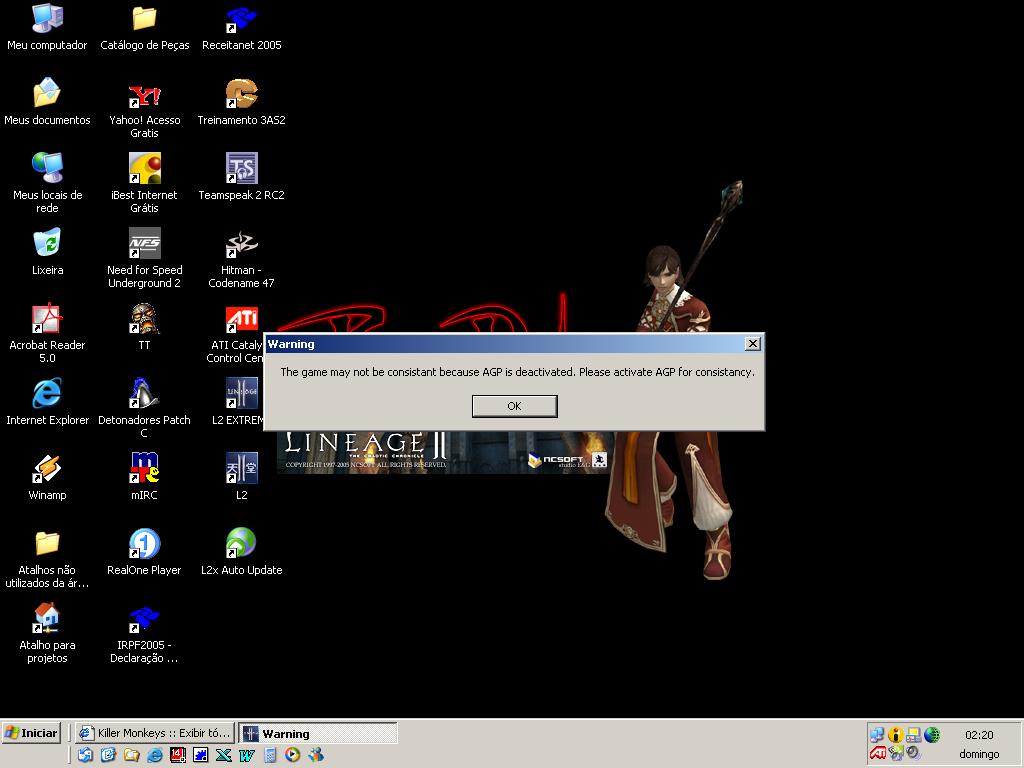Click Need for Speed Underground 2 icon
The image size is (1024, 768).
[144, 244]
